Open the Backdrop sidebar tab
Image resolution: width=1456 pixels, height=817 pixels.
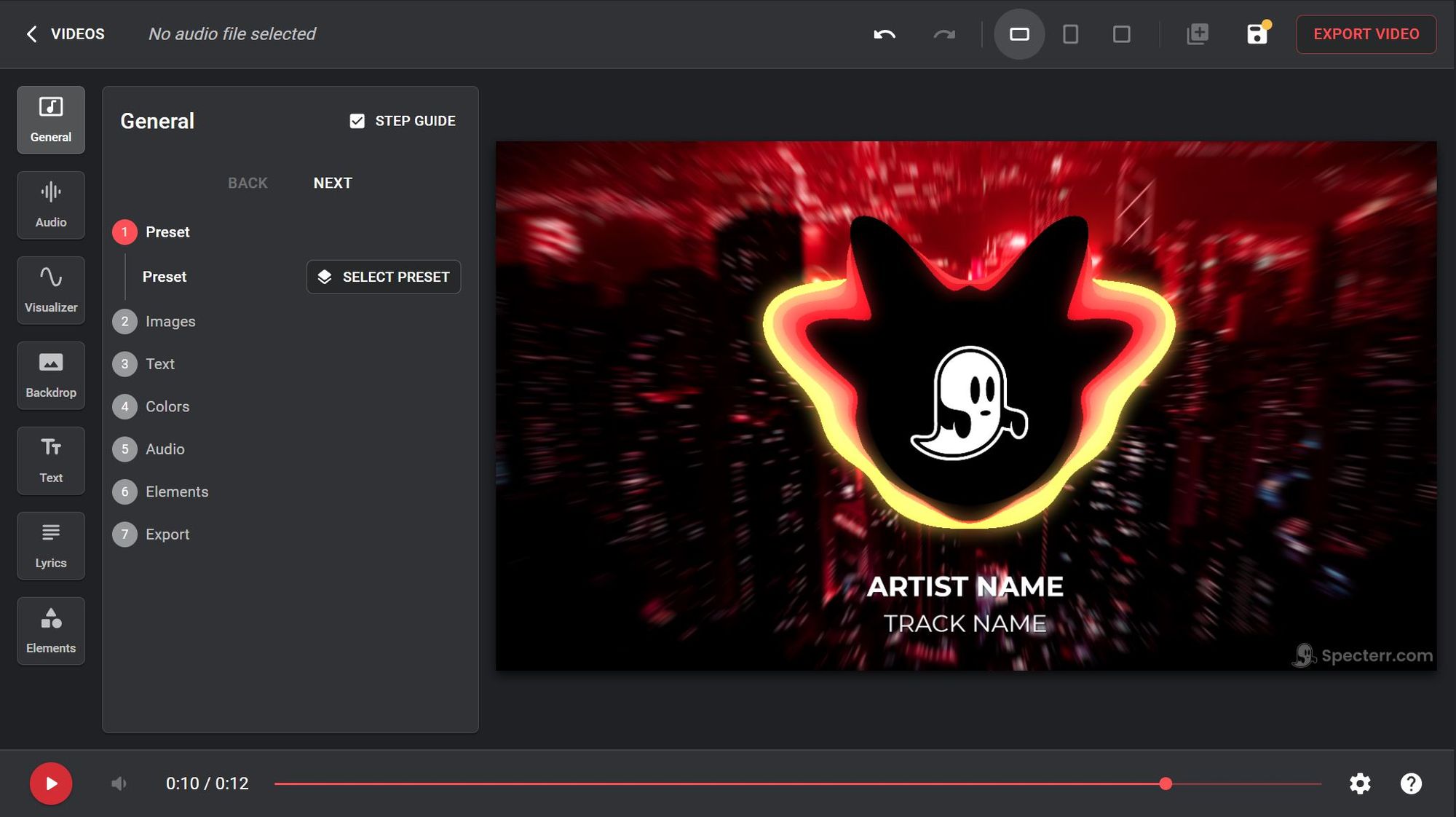pos(51,375)
